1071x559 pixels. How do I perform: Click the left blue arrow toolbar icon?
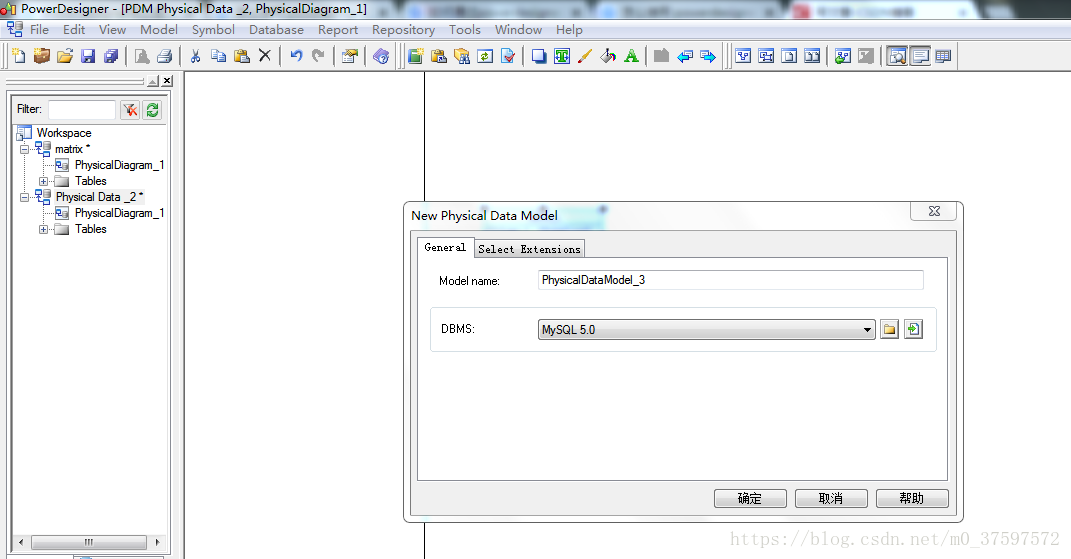[685, 56]
